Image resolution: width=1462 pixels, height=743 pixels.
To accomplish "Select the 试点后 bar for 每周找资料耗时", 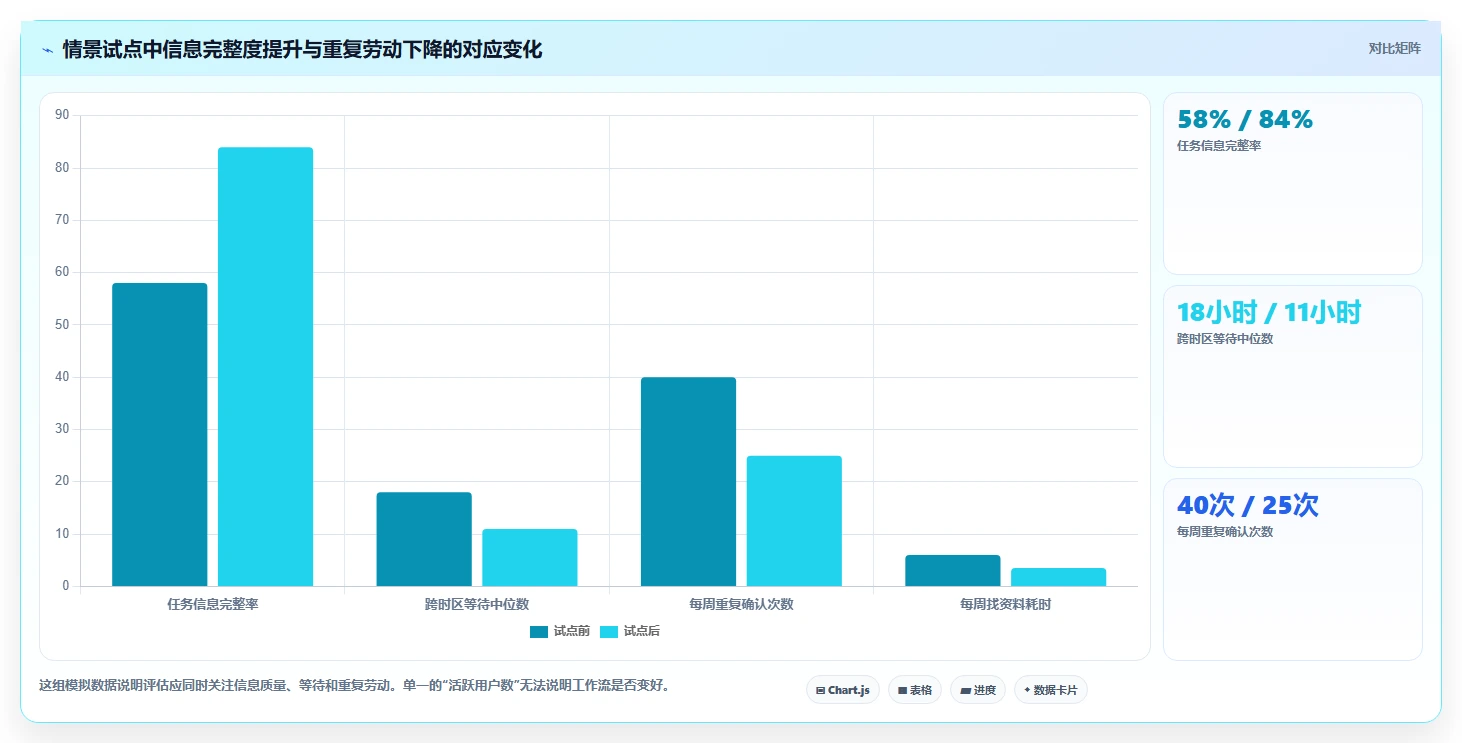I will coord(1058,577).
